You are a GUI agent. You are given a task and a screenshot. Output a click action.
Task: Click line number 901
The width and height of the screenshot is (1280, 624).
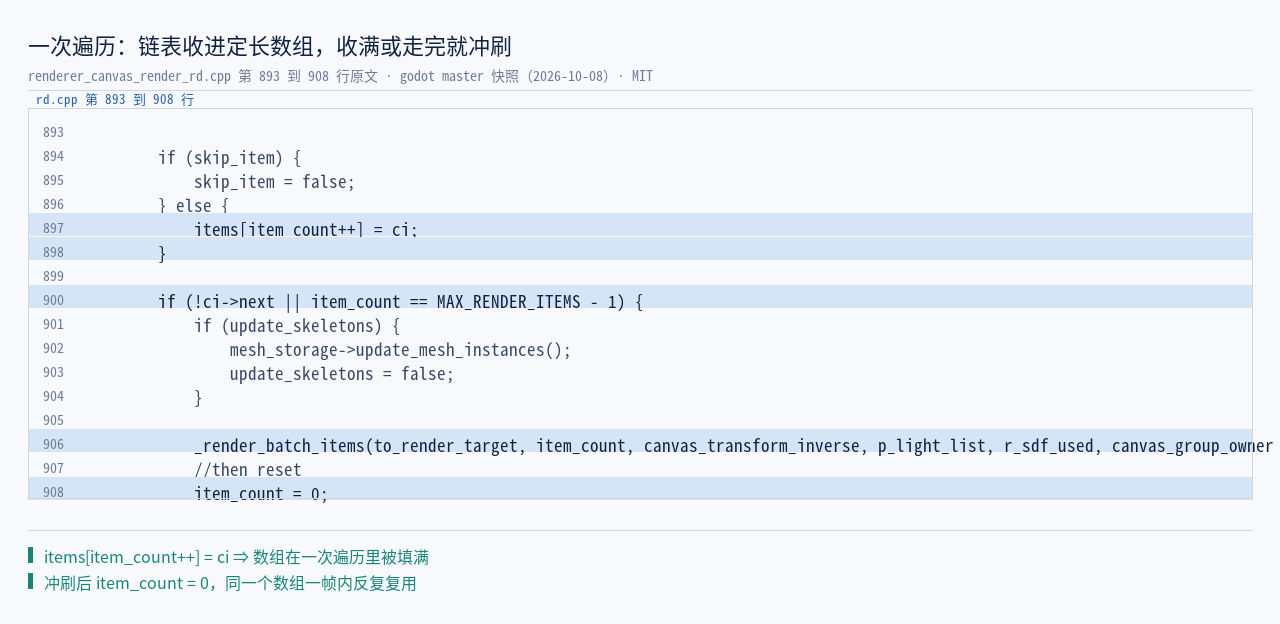53,325
